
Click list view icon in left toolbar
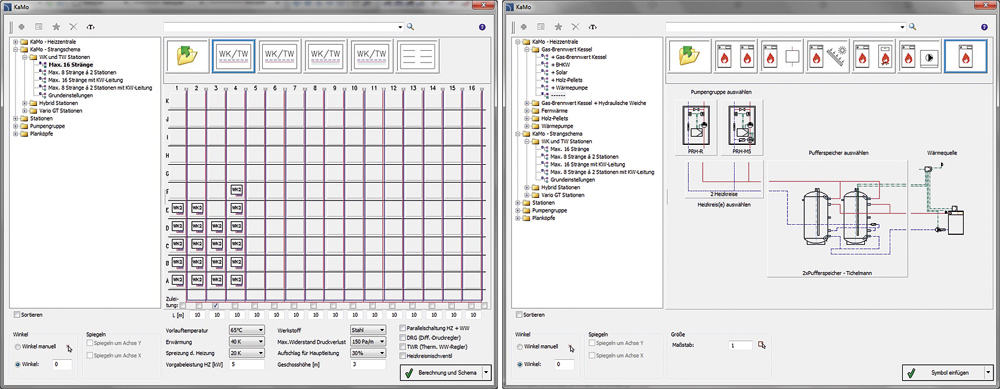(x=39, y=27)
